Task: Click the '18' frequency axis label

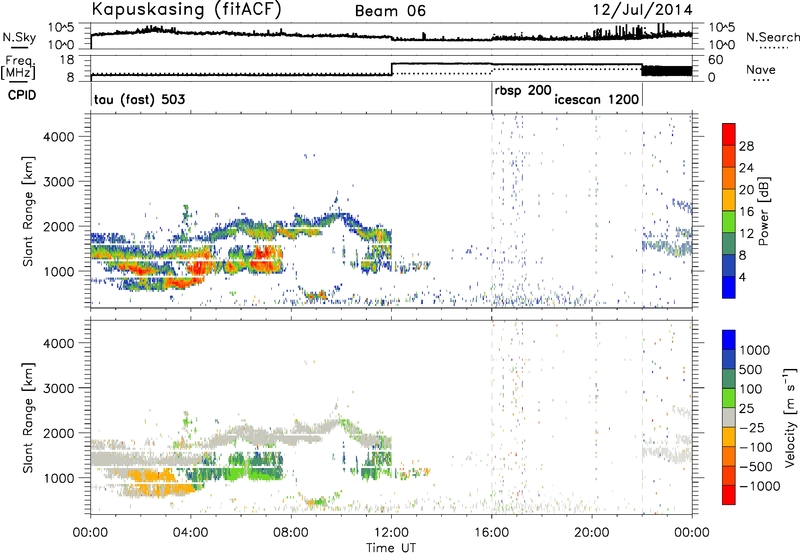Action: point(67,60)
